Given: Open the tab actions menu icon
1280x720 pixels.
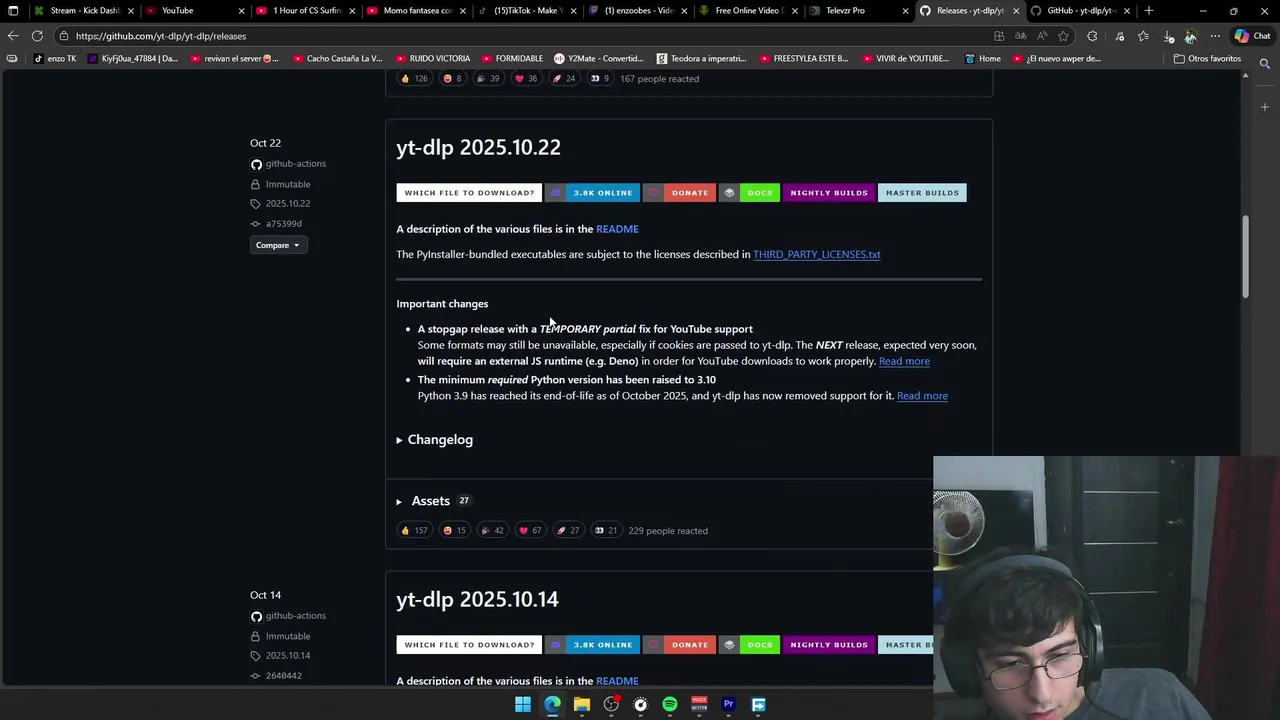Looking at the screenshot, I should coord(13,11).
